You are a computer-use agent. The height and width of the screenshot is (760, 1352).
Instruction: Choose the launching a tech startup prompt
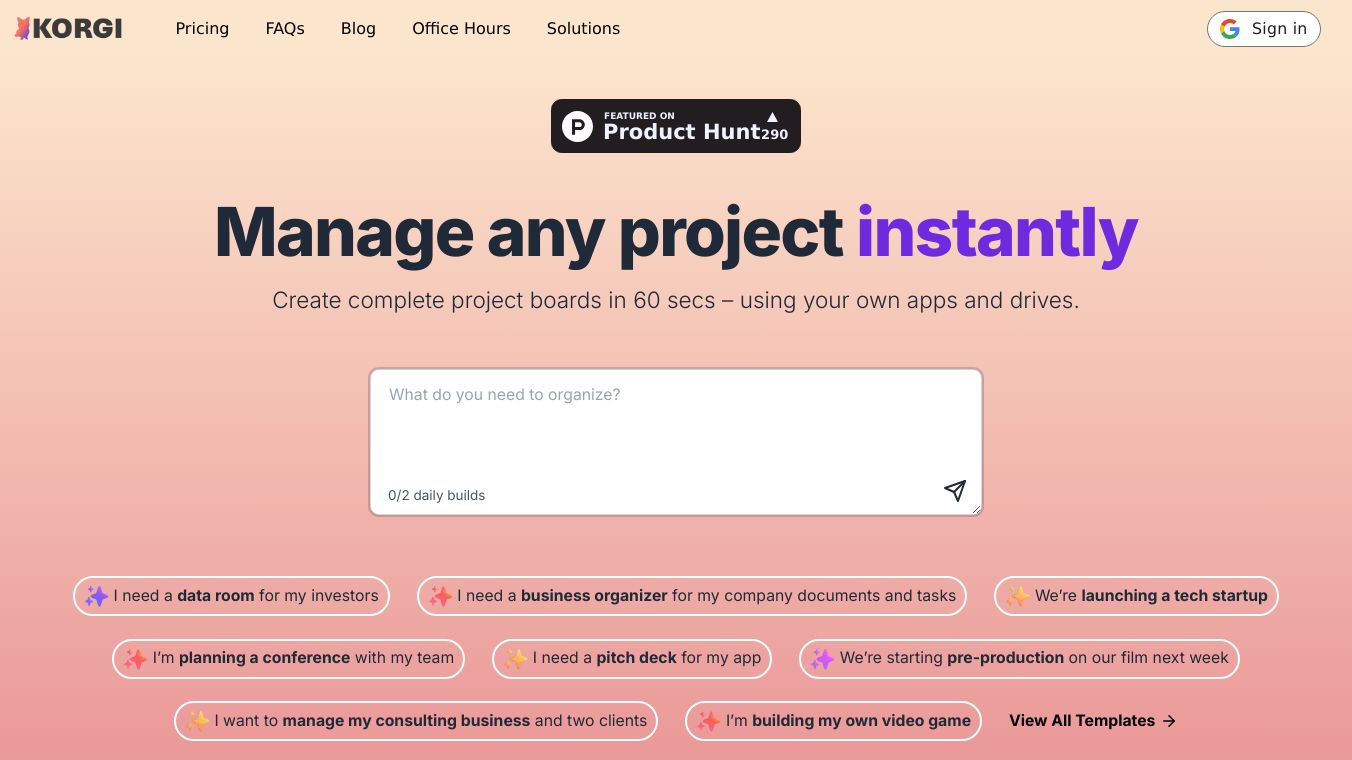(1136, 596)
